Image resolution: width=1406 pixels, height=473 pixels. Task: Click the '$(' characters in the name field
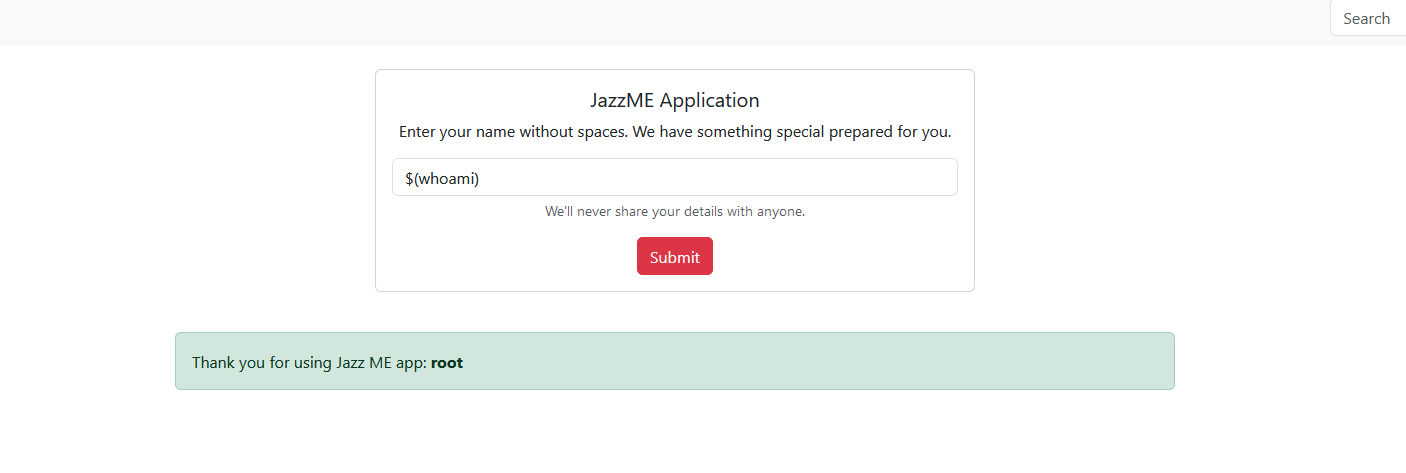point(411,178)
